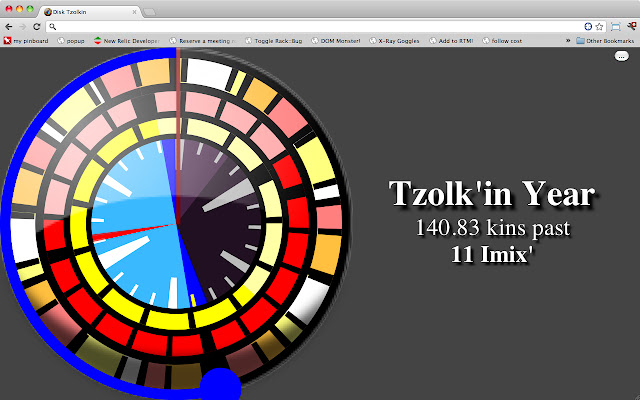Click the 'Tzolk'in Year' heading
Viewport: 640px width, 400px height.
click(x=492, y=194)
